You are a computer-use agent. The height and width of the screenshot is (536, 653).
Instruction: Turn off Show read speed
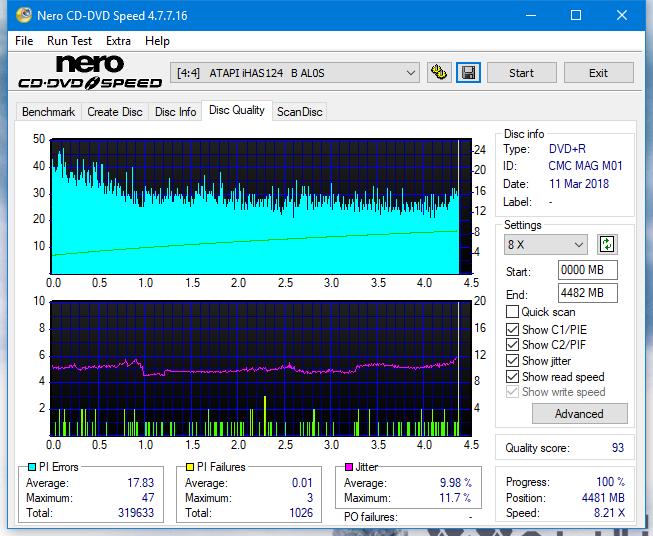[x=512, y=376]
